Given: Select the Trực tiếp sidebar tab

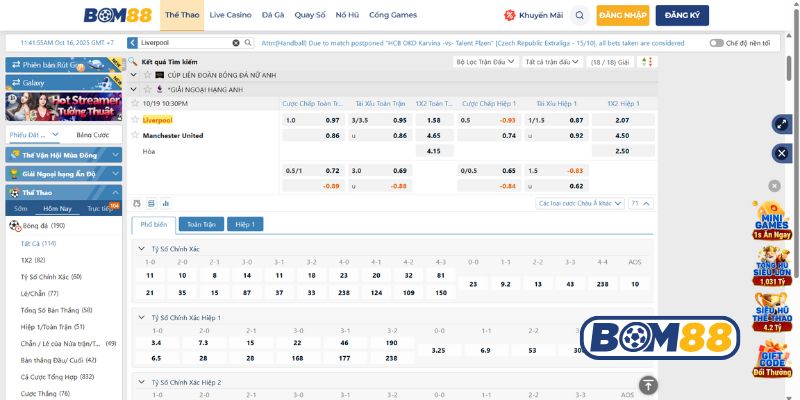Looking at the screenshot, I should coord(100,209).
